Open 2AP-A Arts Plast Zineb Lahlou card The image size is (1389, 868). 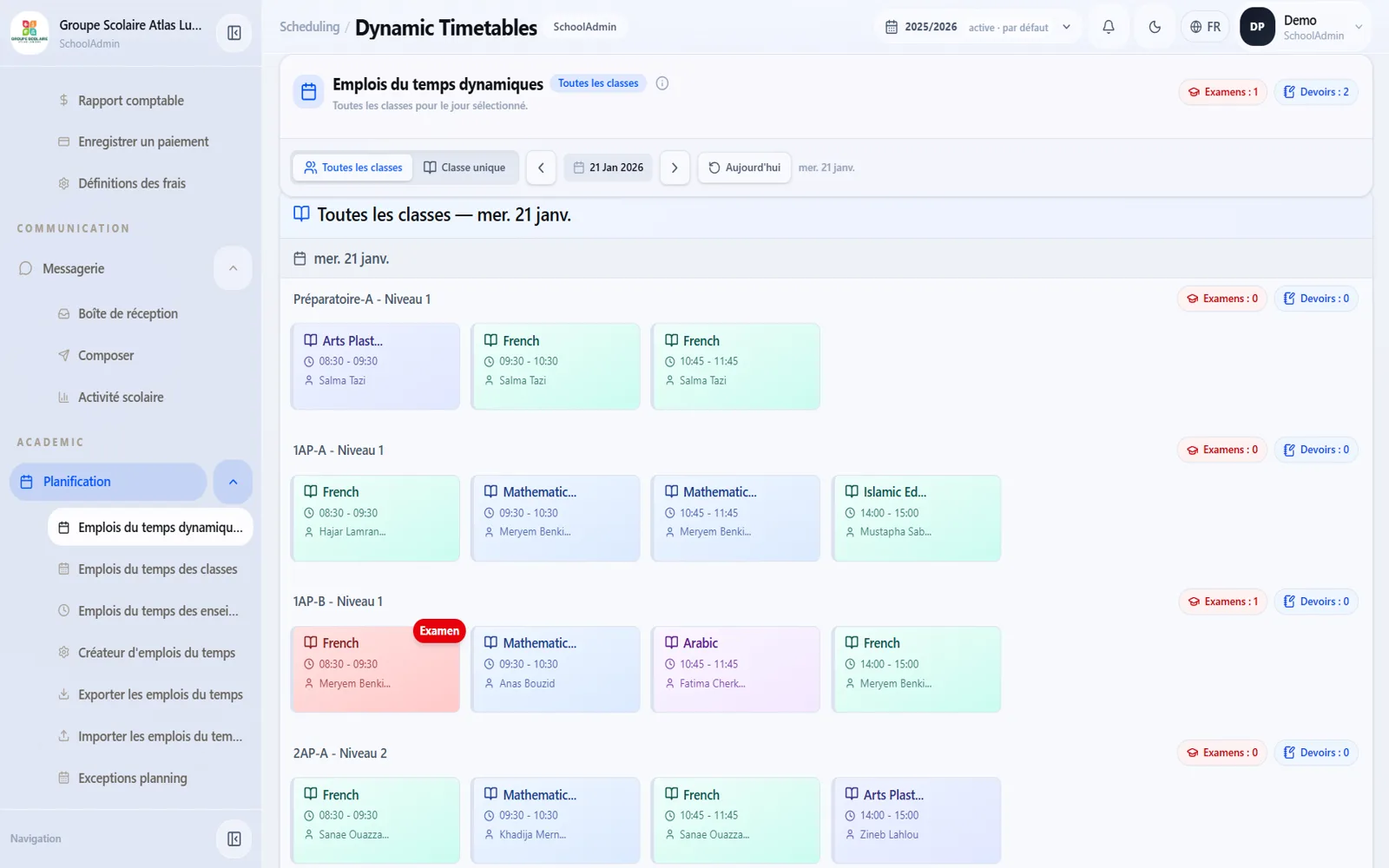(x=917, y=820)
